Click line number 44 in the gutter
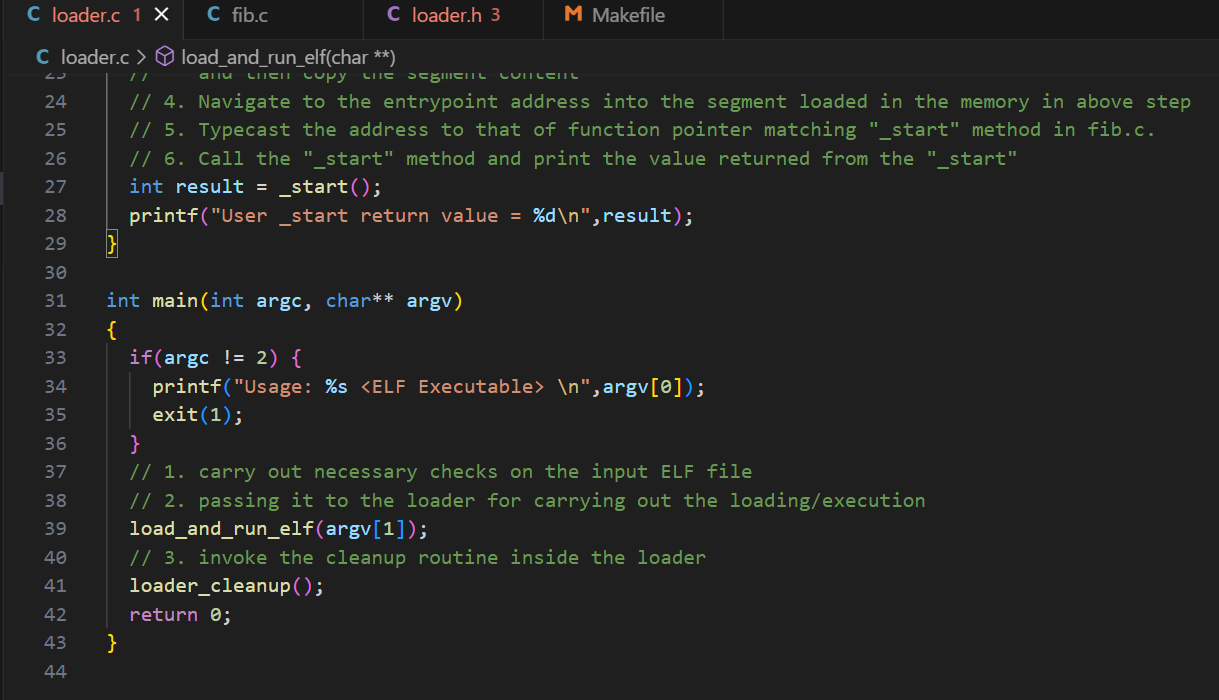Image resolution: width=1219 pixels, height=700 pixels. pos(55,671)
